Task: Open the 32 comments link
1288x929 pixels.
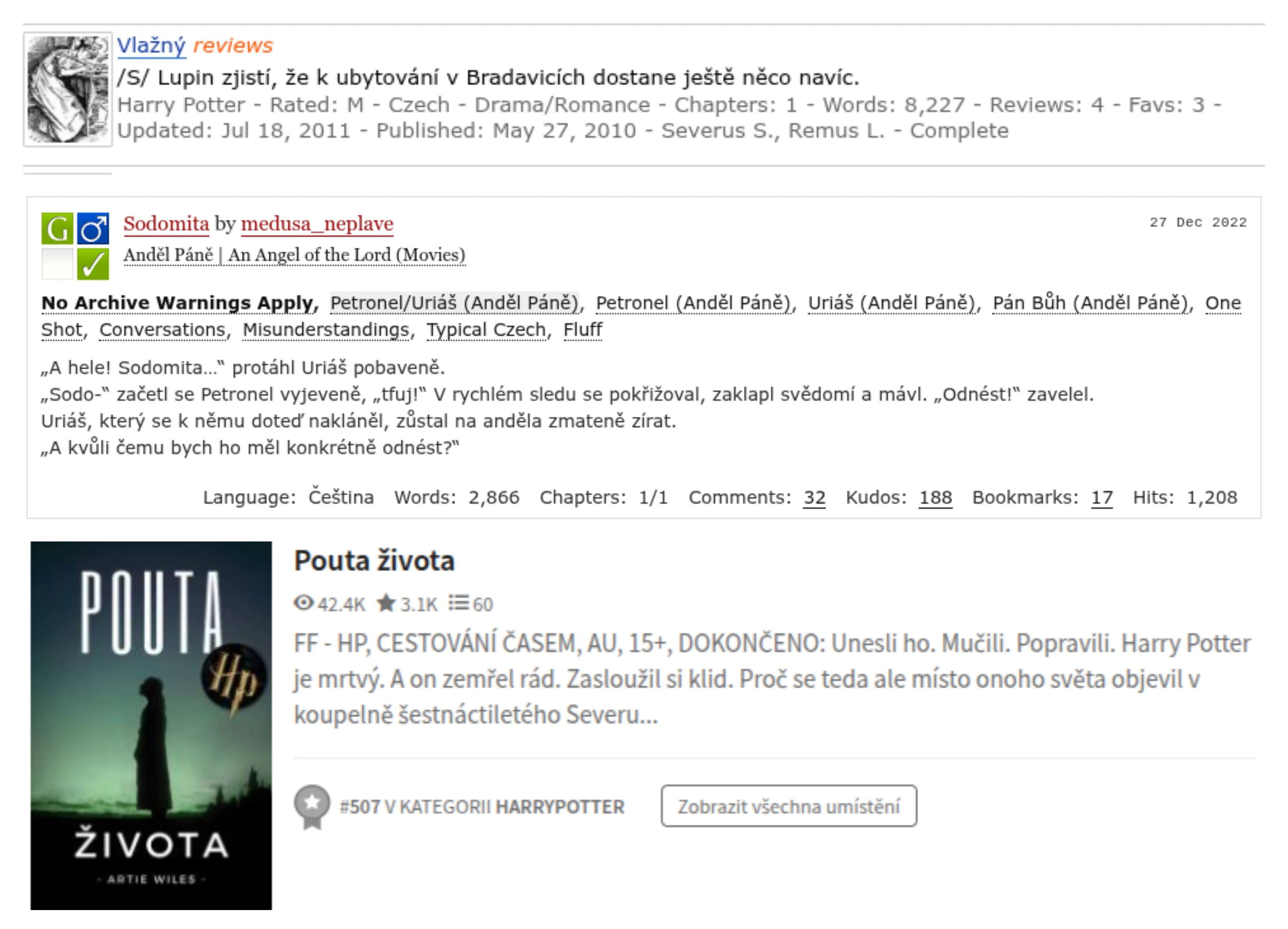Action: tap(814, 497)
